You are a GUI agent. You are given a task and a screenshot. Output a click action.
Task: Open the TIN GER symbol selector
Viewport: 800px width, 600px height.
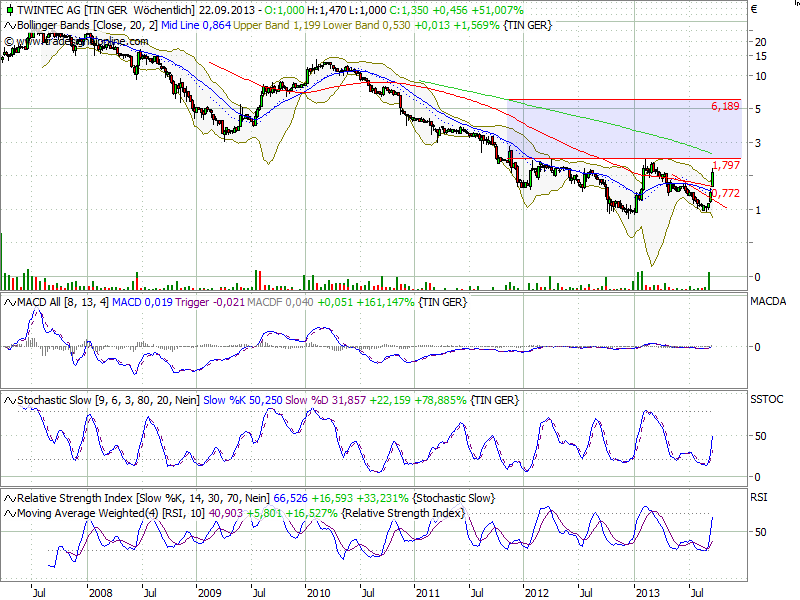tap(106, 9)
